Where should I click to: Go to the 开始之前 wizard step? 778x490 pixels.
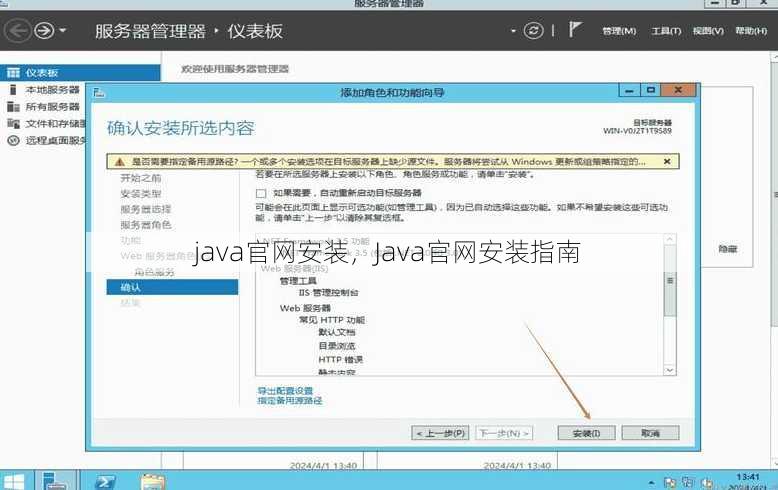coord(141,178)
